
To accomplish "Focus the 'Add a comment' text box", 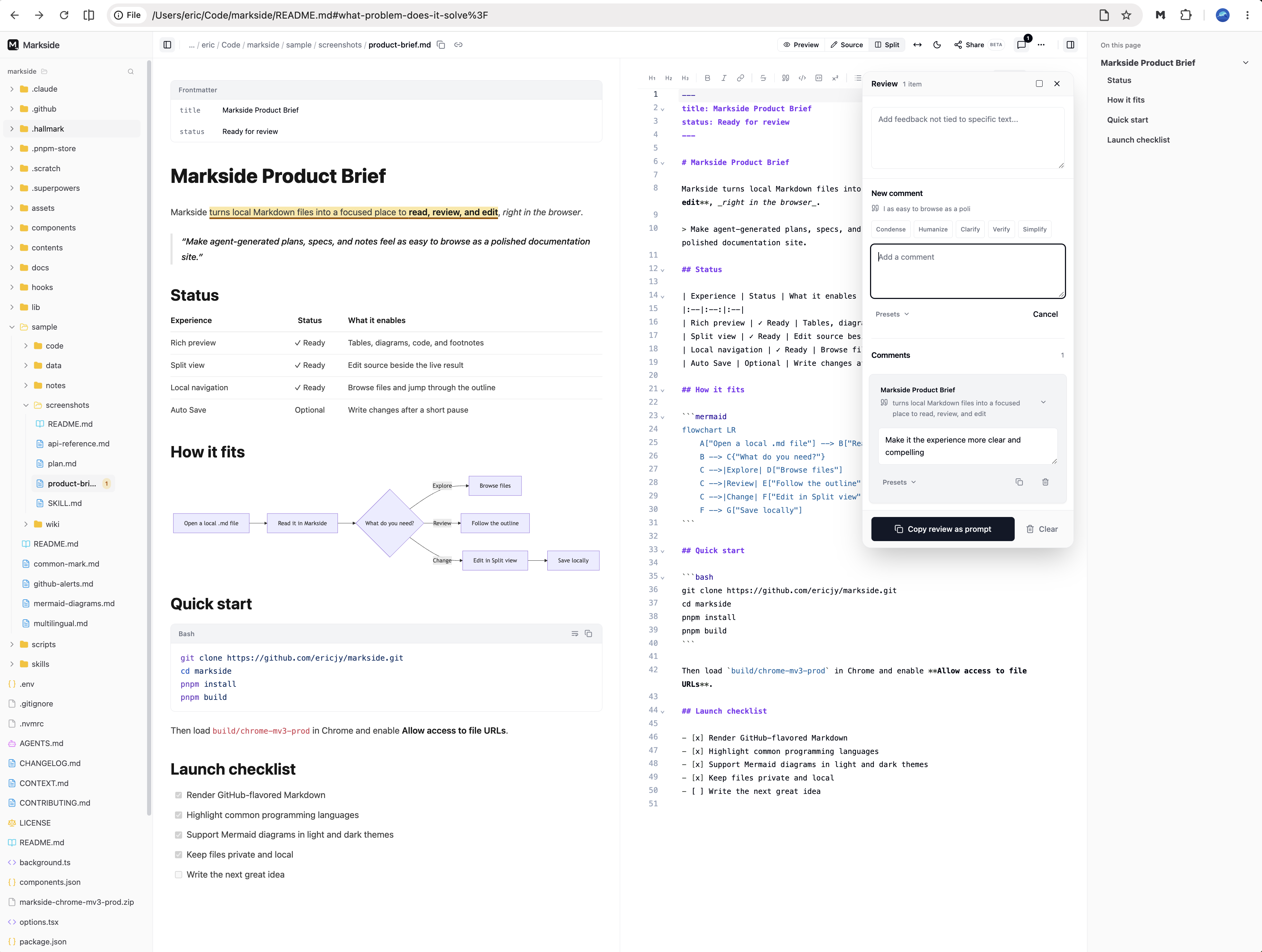I will tap(968, 271).
